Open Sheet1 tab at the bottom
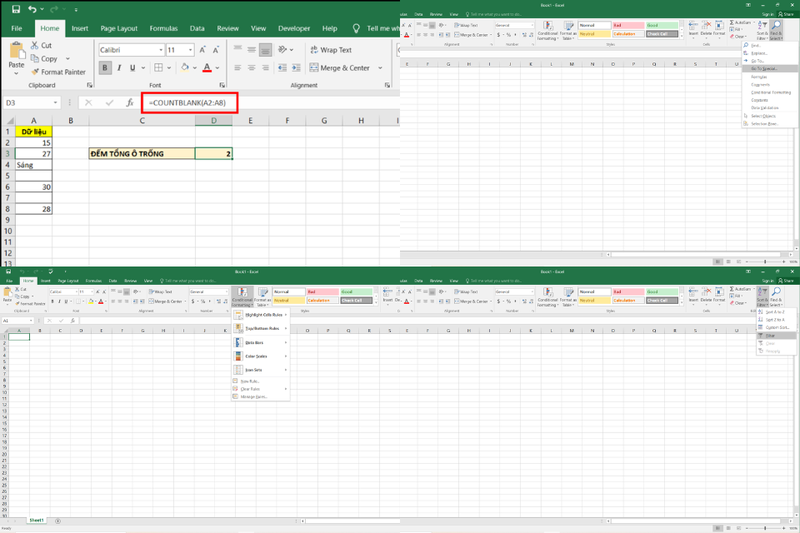The image size is (800, 533). pos(36,520)
